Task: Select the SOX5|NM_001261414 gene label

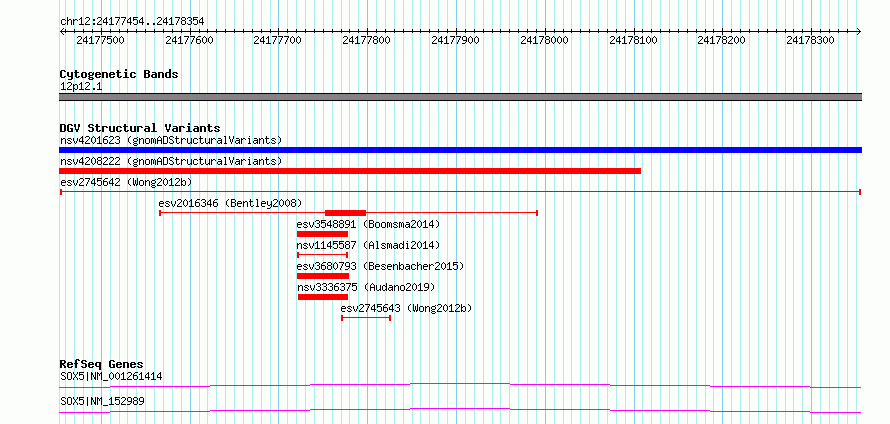Action: click(x=111, y=376)
